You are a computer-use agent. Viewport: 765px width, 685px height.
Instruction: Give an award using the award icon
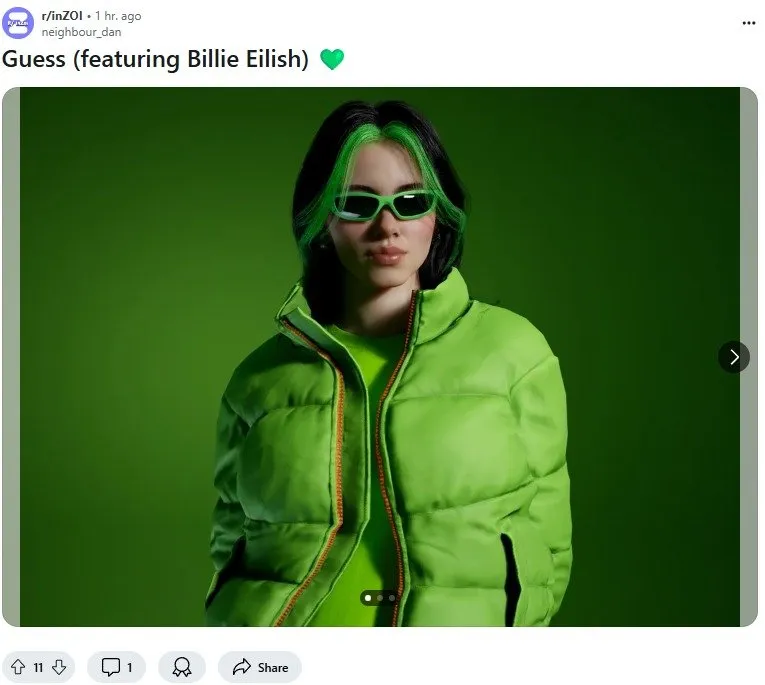point(182,667)
